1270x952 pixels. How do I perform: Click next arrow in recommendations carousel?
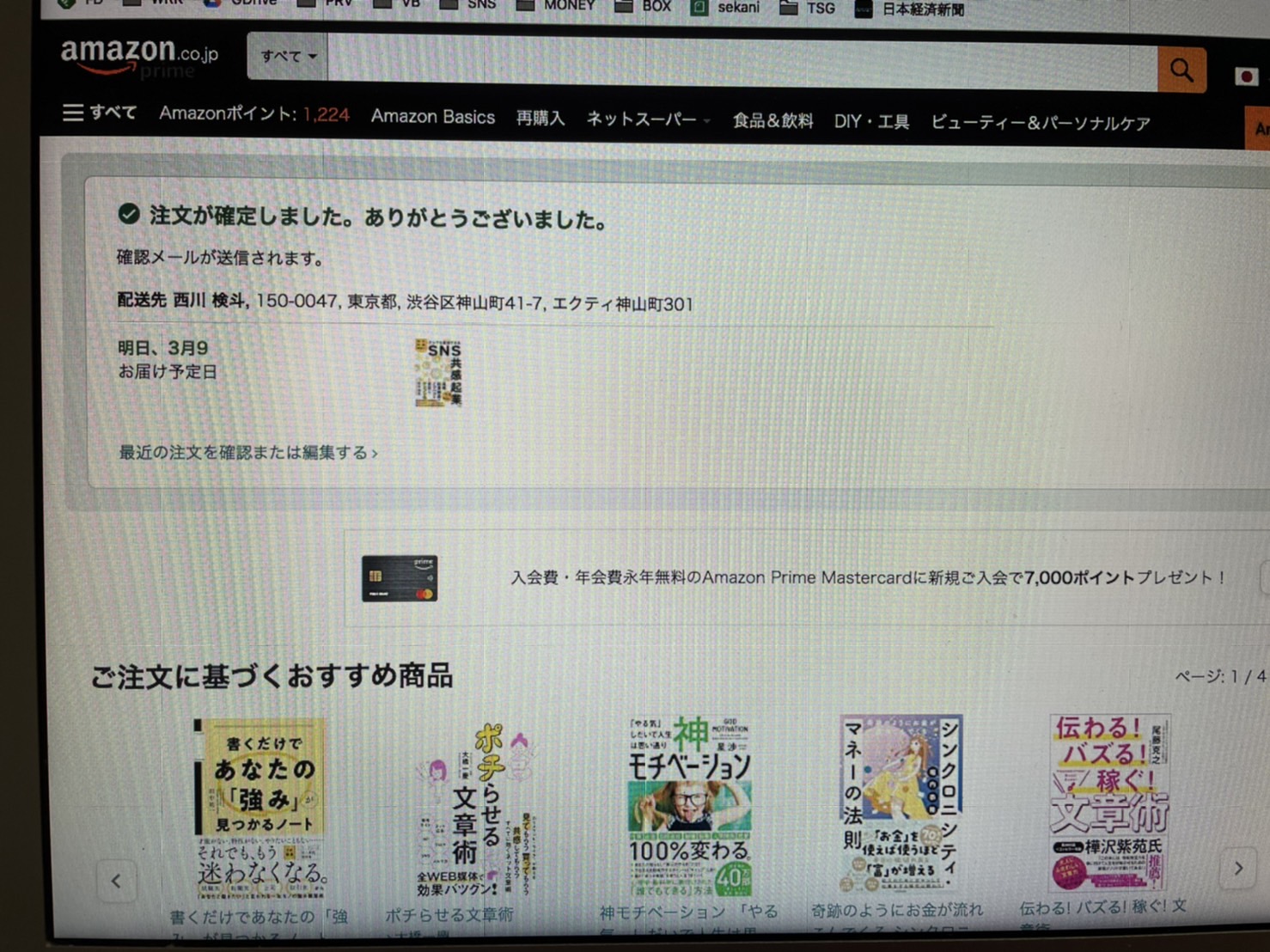pos(1238,869)
